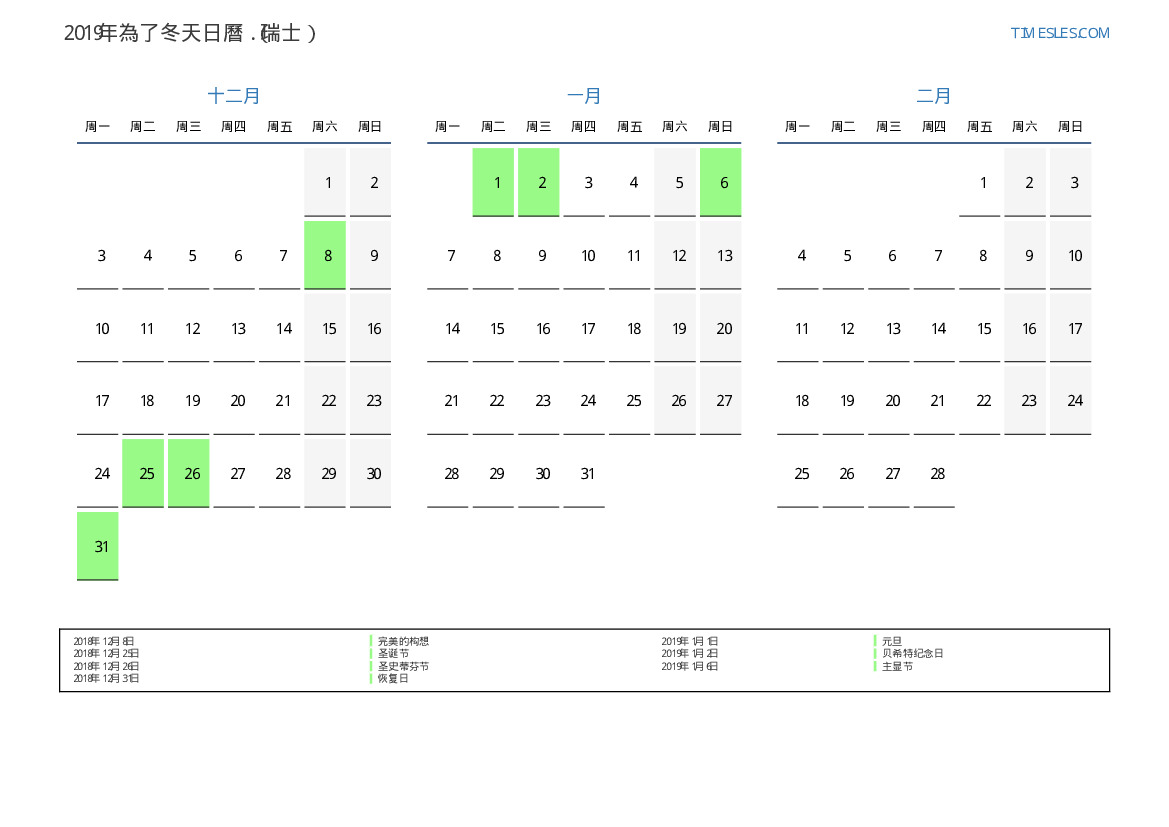Viewport: 1169px width, 827px height.
Task: Select green January 6 Epiphany cell
Action: (x=721, y=182)
